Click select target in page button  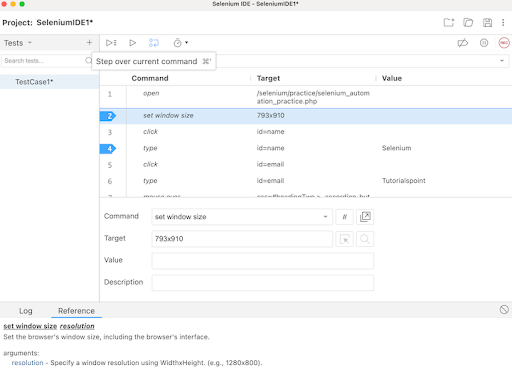click(345, 239)
